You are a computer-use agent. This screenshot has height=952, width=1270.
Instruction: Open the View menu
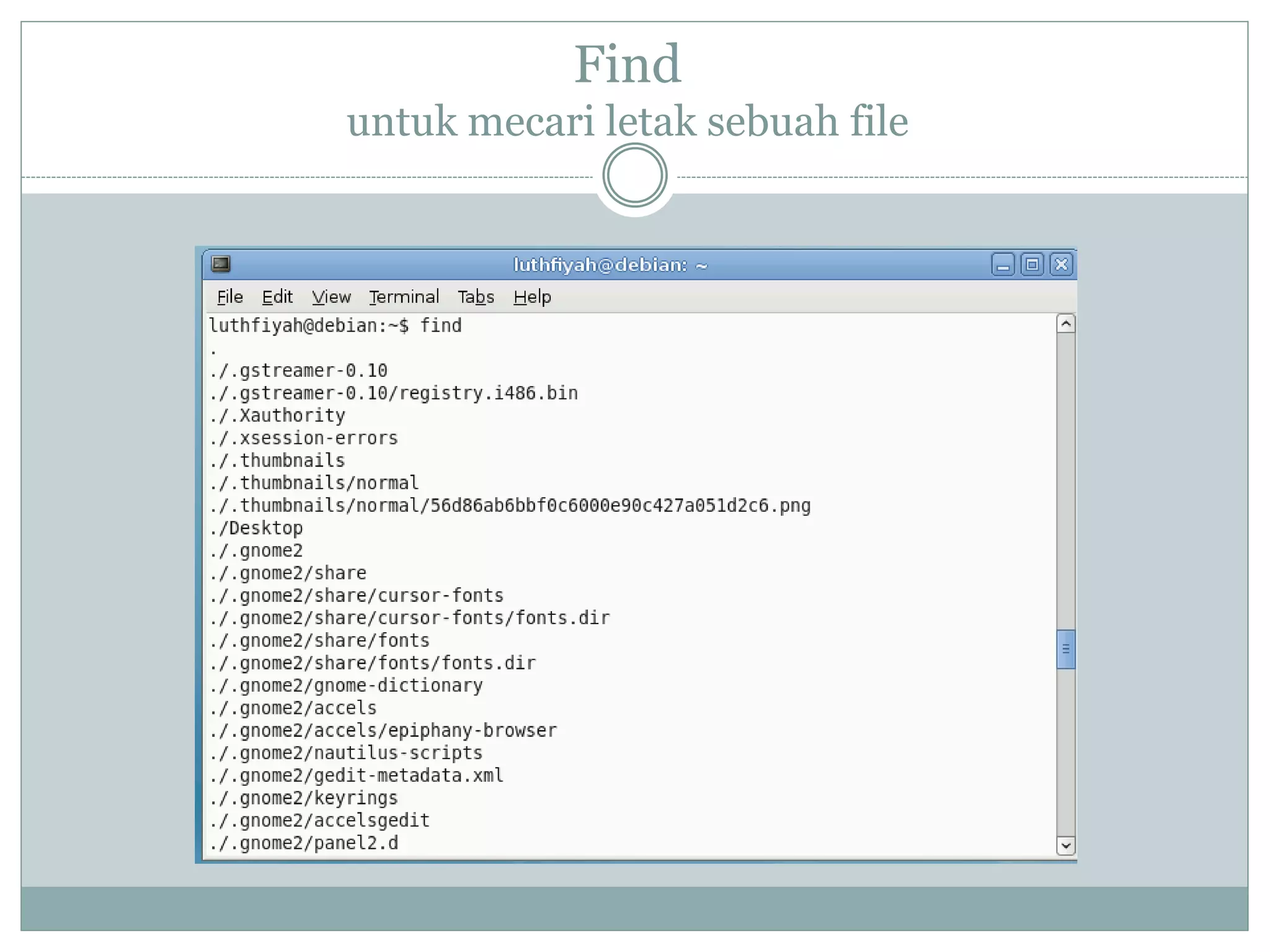(x=331, y=297)
